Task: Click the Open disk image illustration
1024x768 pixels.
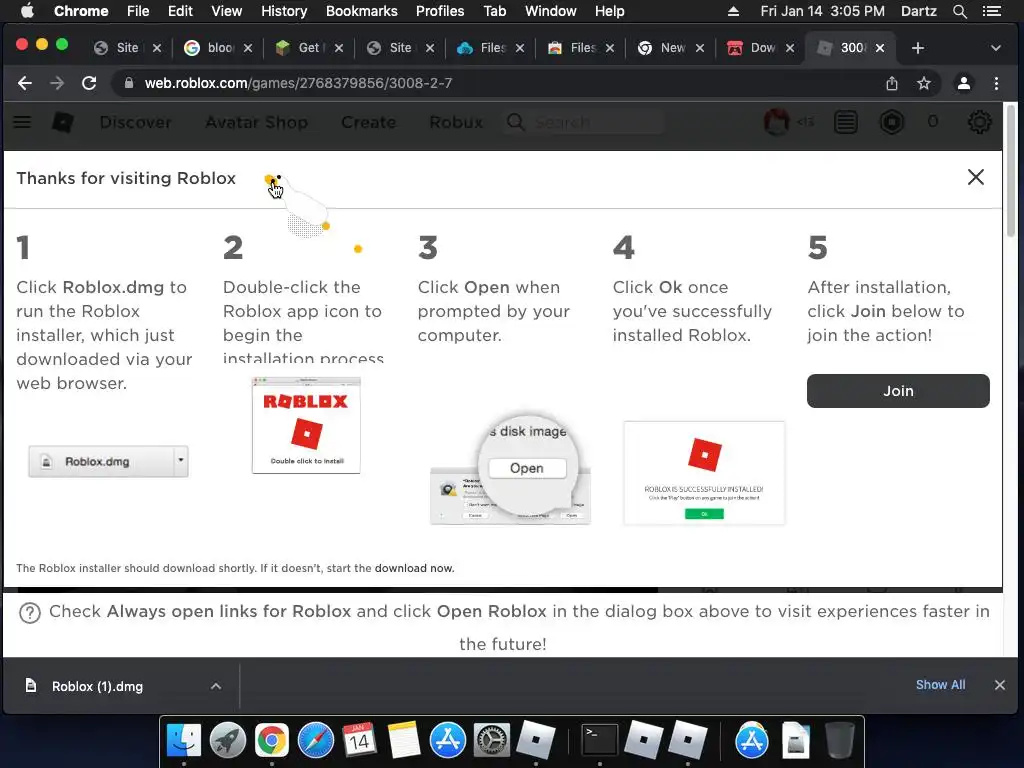Action: (510, 469)
